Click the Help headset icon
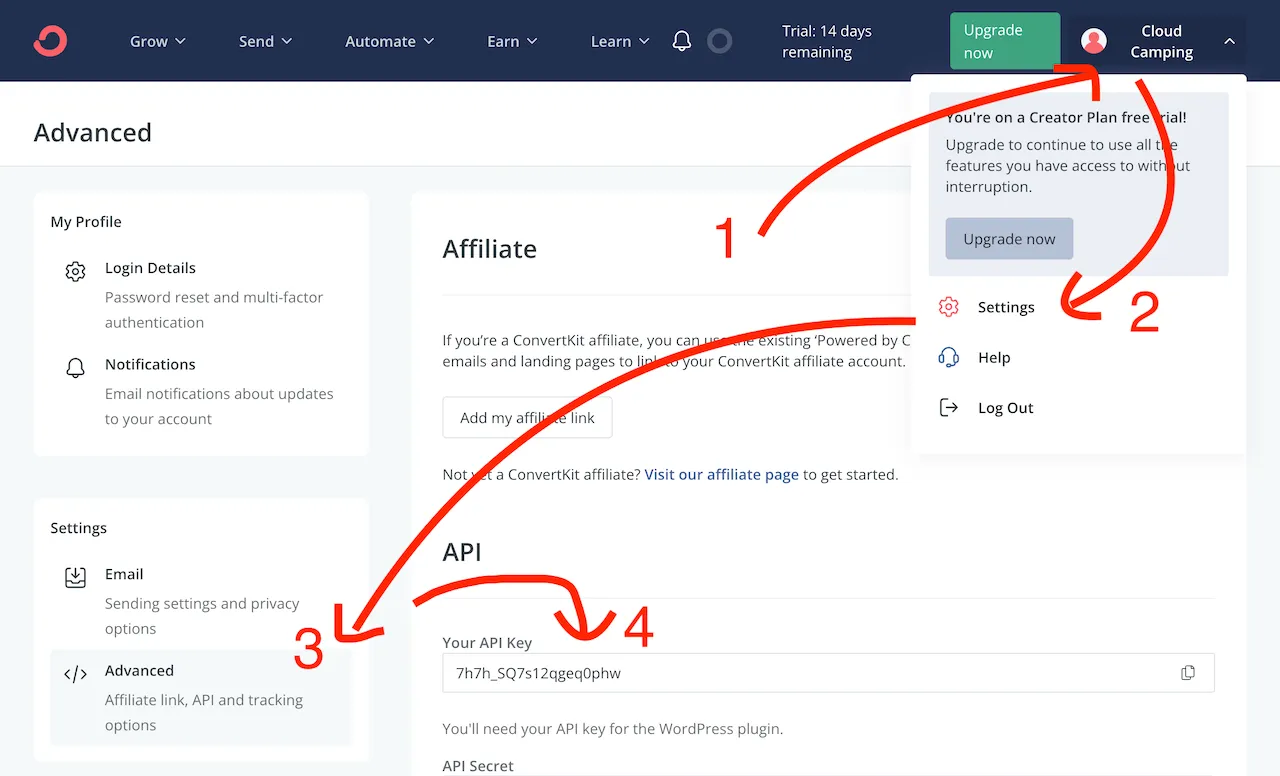 [x=949, y=357]
